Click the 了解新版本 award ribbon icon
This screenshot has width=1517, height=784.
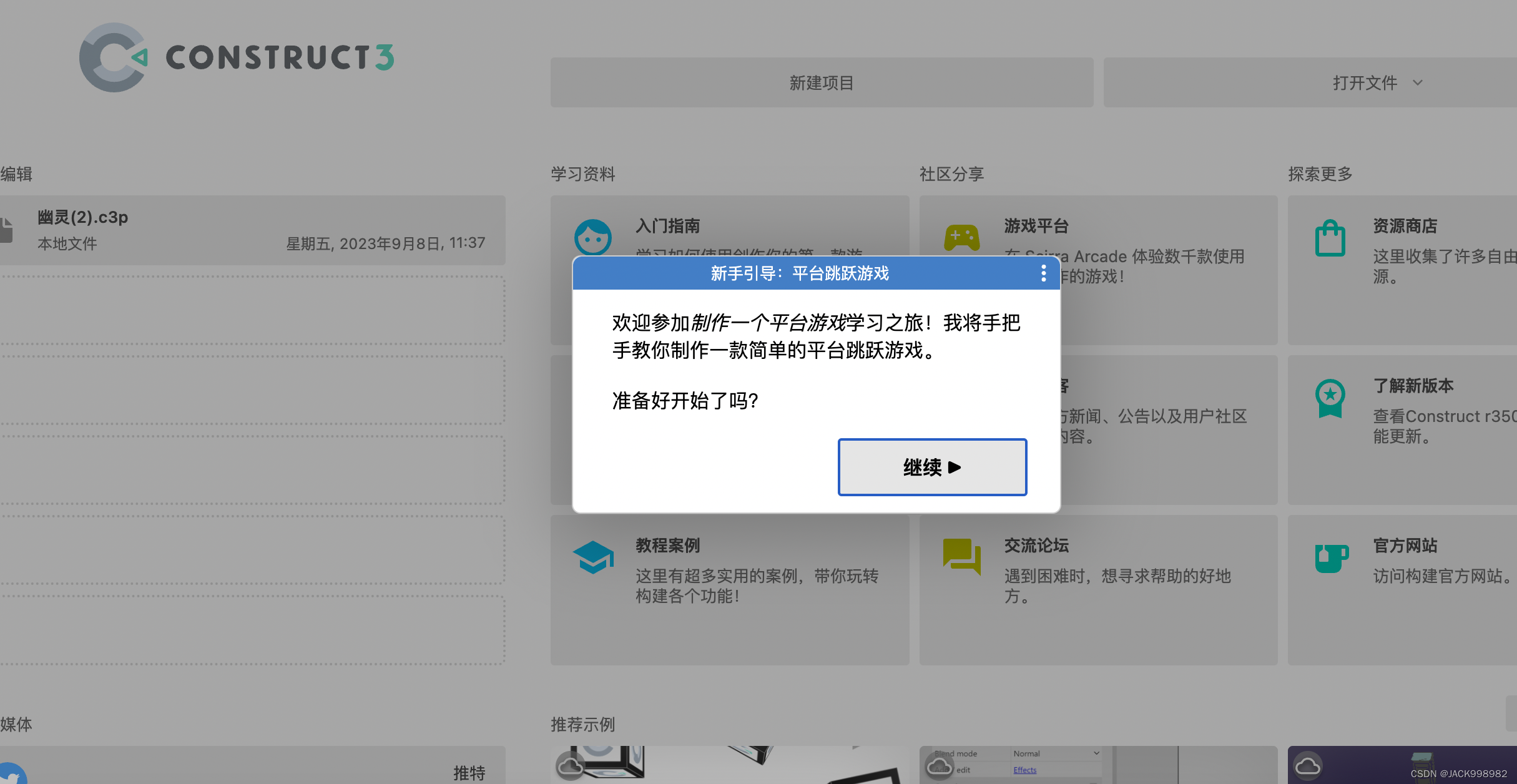[x=1330, y=398]
